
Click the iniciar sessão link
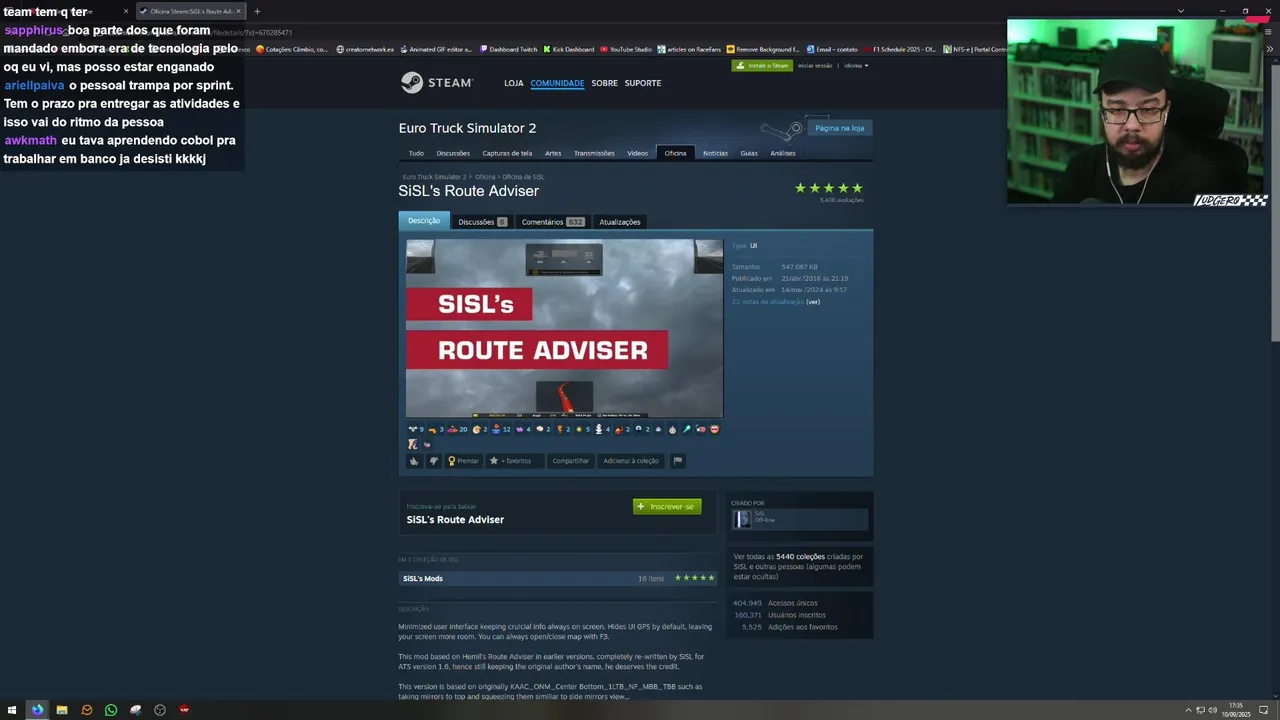point(815,65)
